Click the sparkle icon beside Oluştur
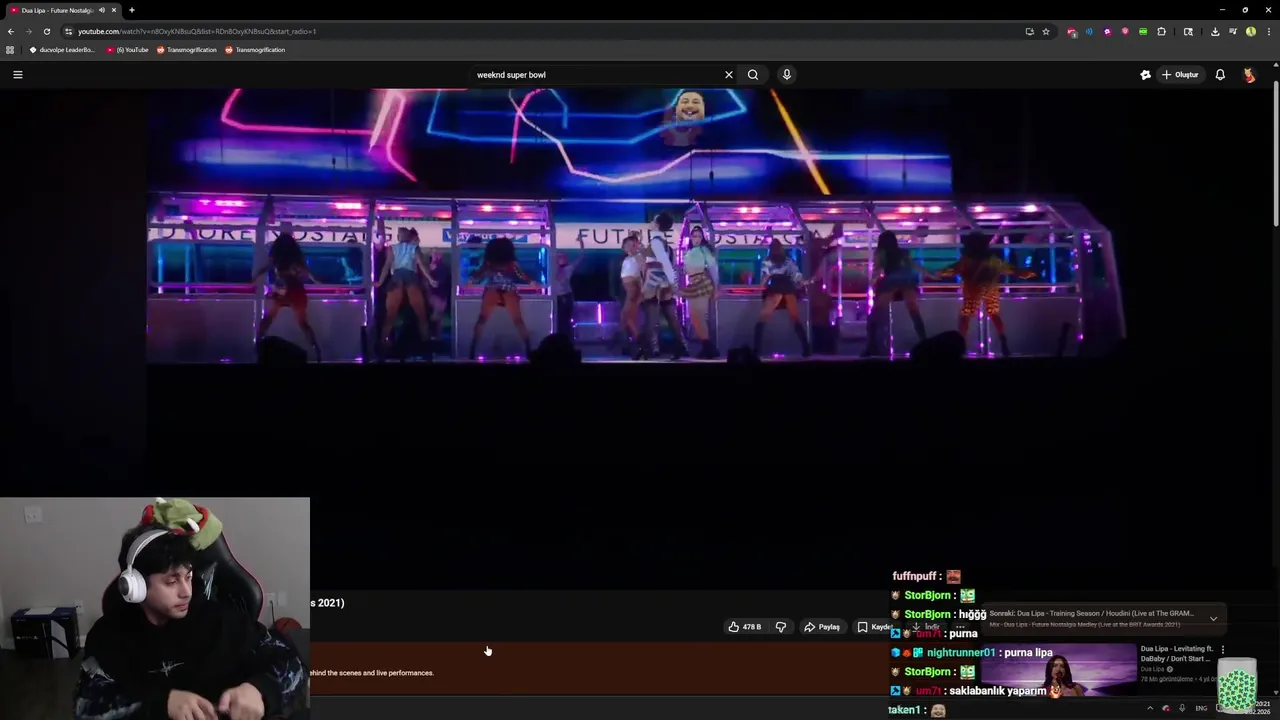Screen dimensions: 1280x720 click(1145, 74)
